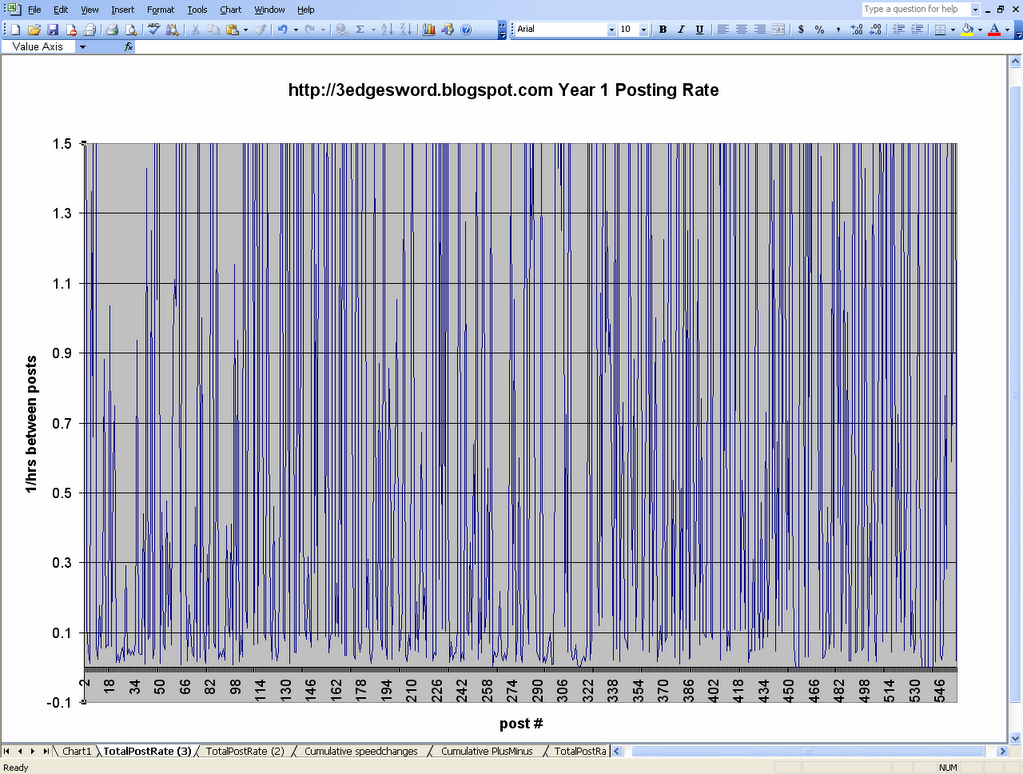
Task: Apply AutoSum
Action: [359, 29]
